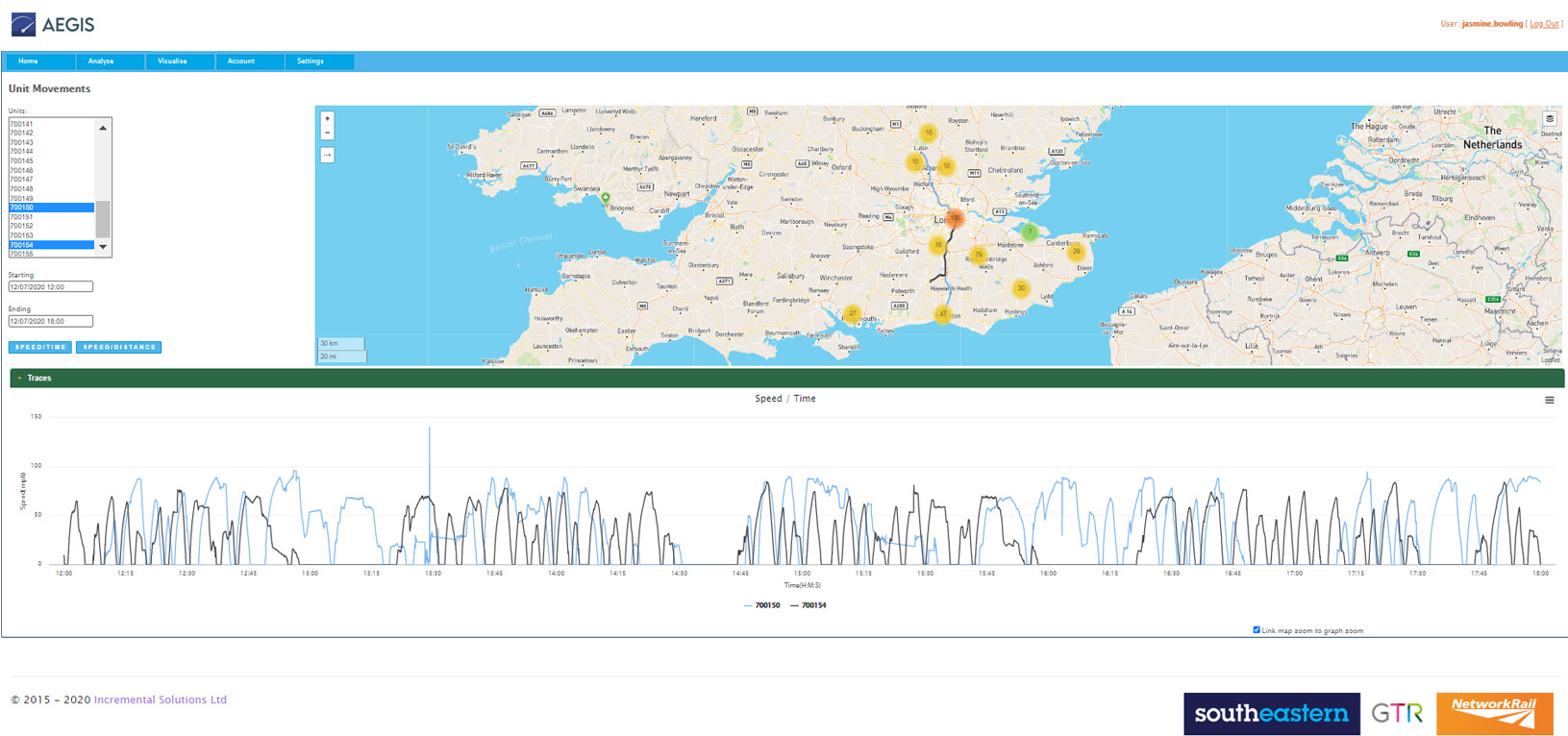
Task: Click the green pin near Swansea
Action: (606, 198)
